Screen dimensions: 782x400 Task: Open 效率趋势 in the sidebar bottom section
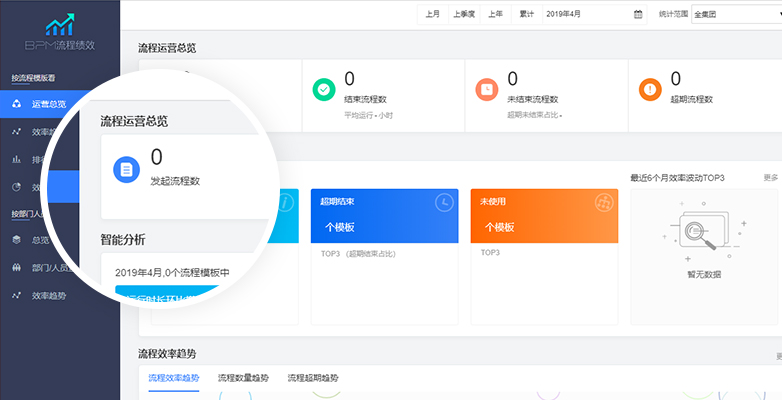pyautogui.click(x=50, y=296)
